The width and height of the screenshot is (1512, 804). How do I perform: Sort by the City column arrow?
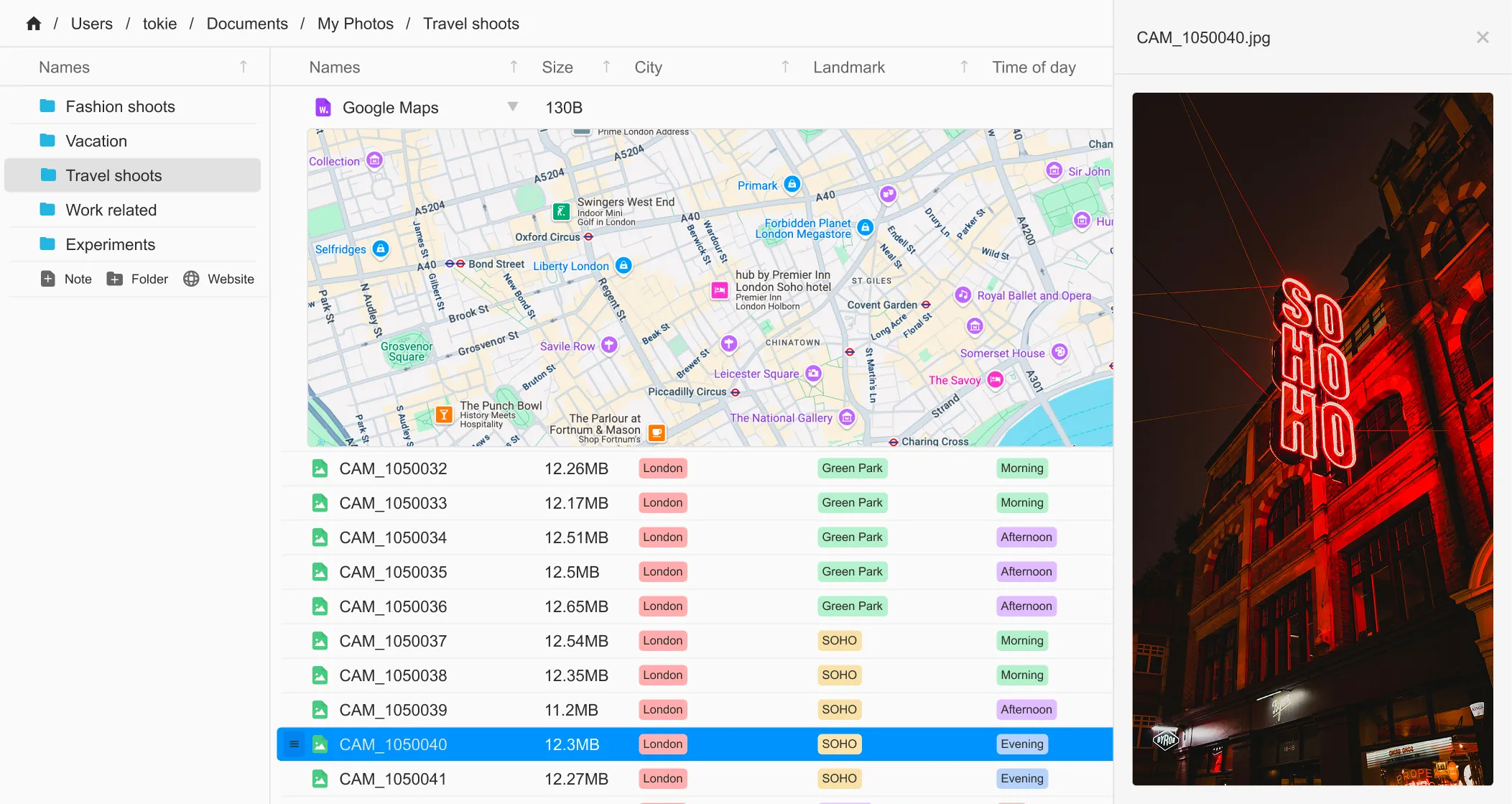click(785, 67)
